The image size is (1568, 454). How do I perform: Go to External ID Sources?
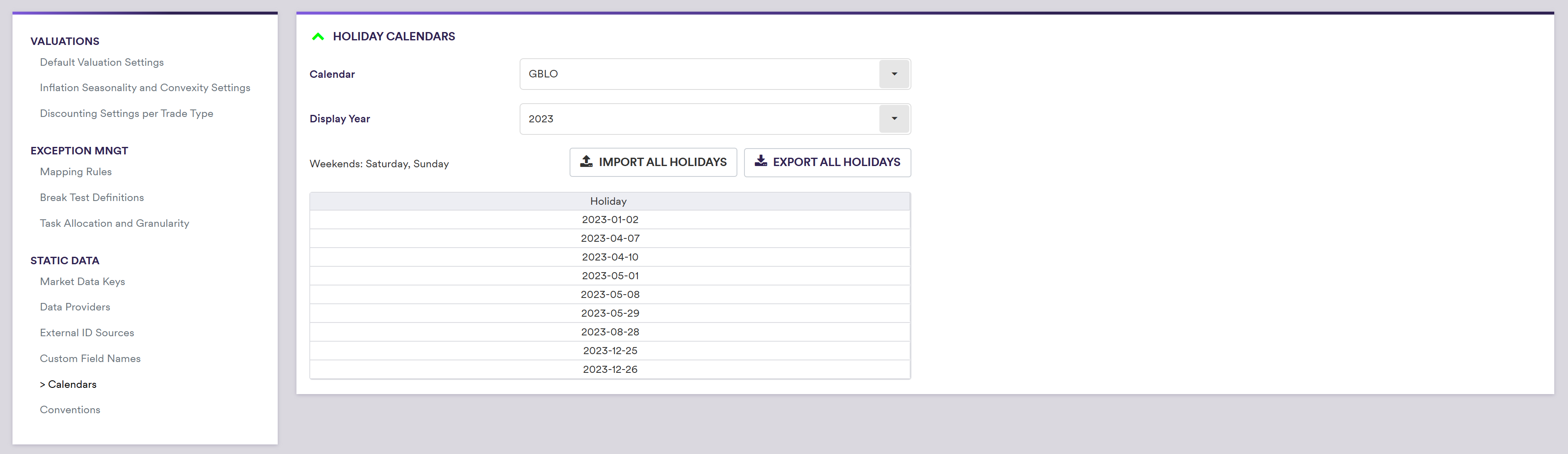87,333
